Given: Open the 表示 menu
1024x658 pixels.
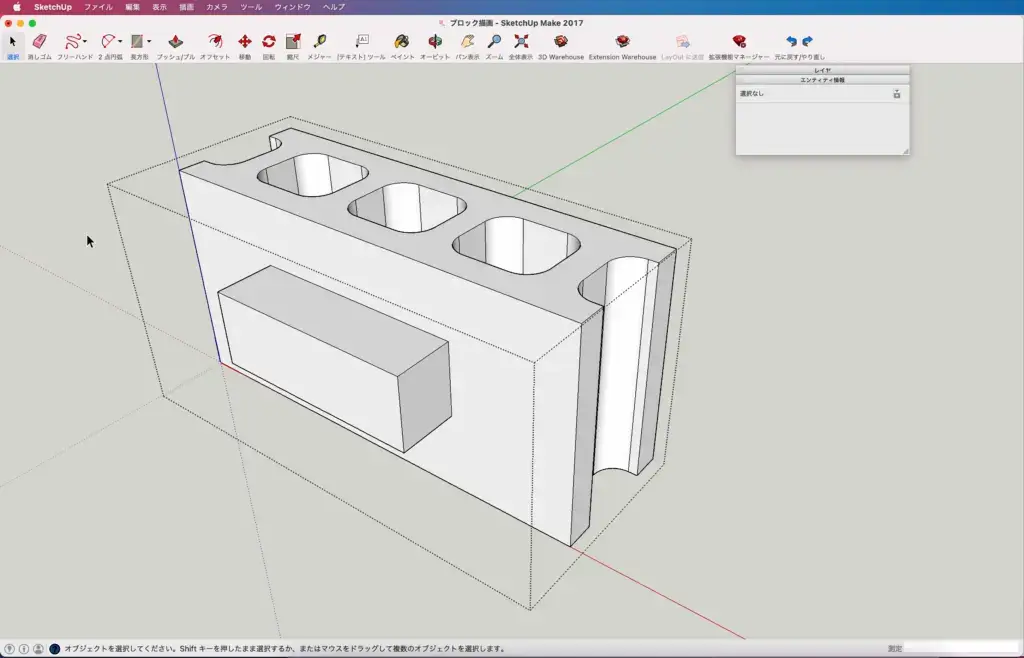Looking at the screenshot, I should pyautogui.click(x=159, y=7).
